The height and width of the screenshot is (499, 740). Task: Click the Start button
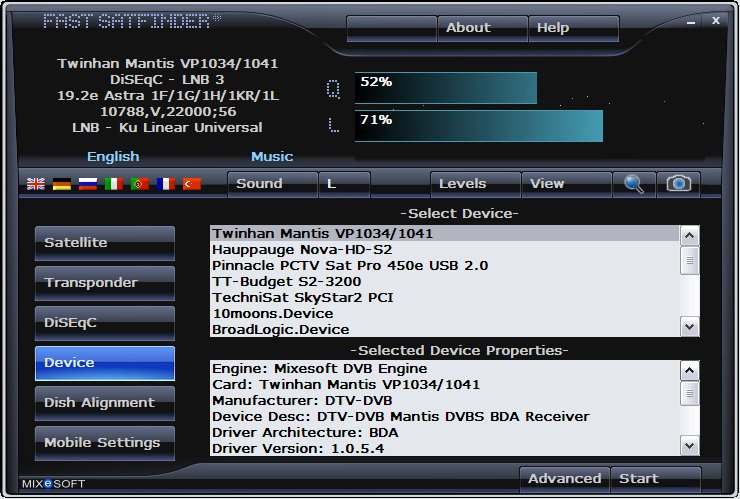656,479
